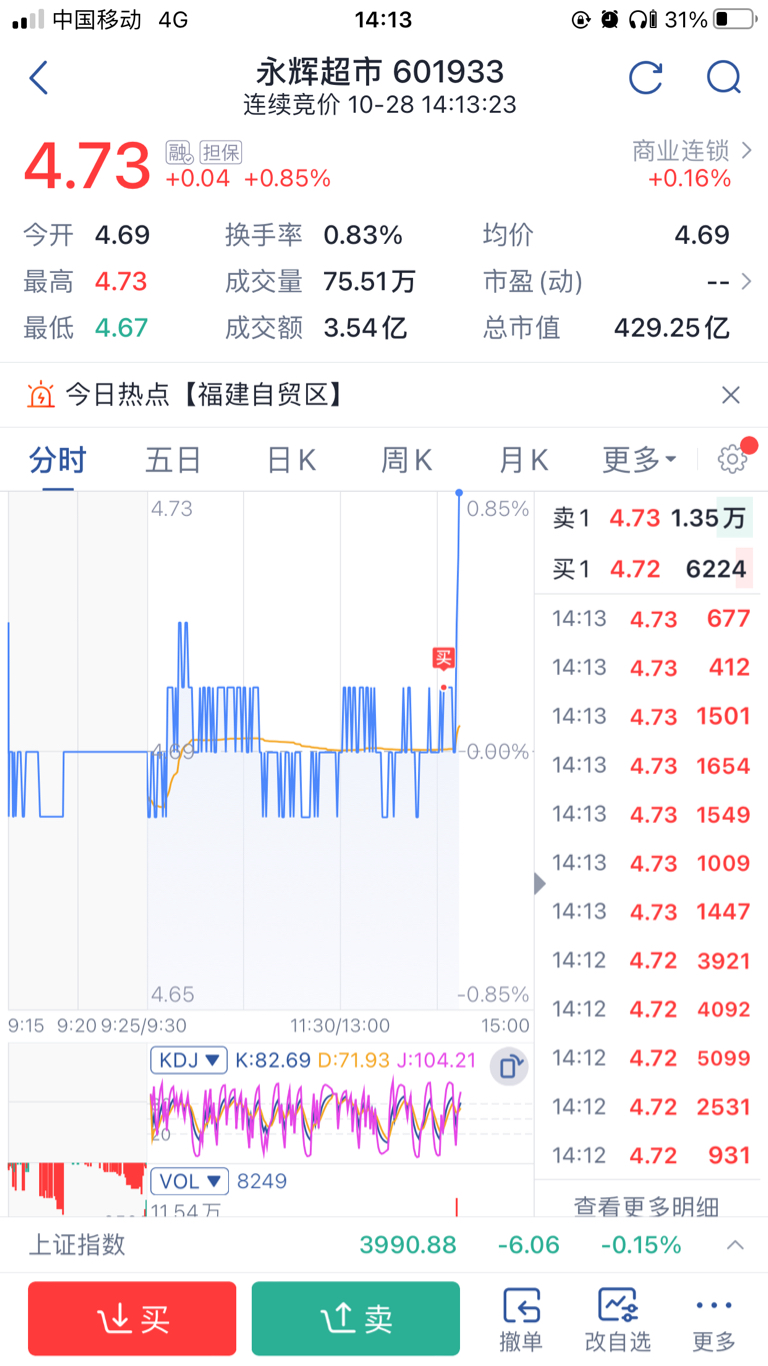Switch to the 周K tab
The width and height of the screenshot is (768, 1366).
click(406, 460)
